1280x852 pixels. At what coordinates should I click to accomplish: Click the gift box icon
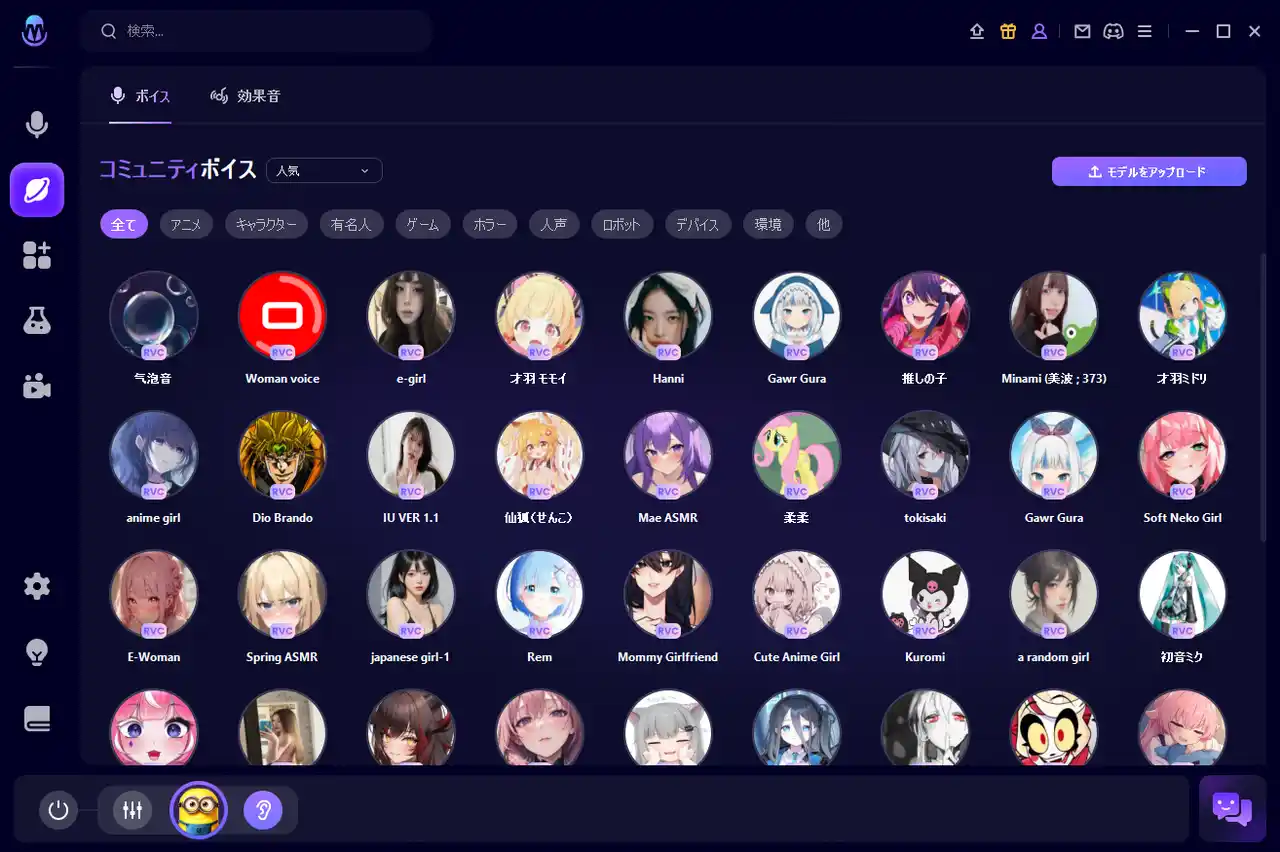(x=1008, y=31)
